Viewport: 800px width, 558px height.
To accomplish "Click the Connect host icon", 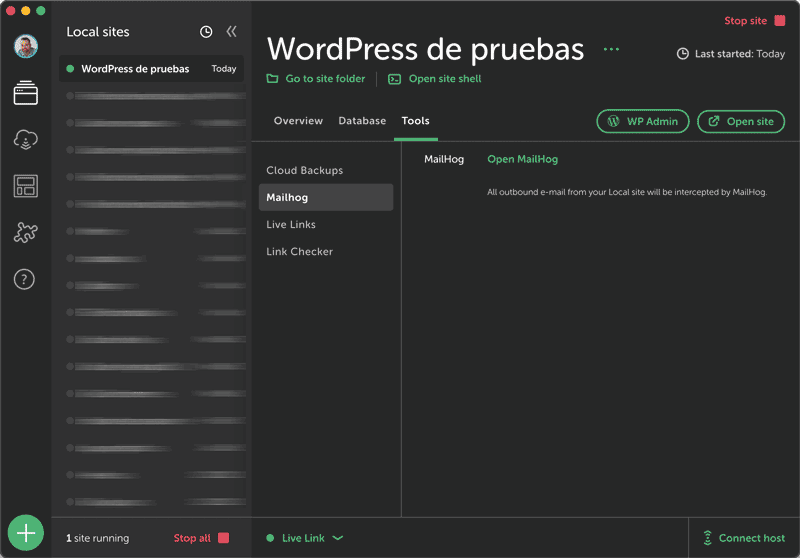I will [x=708, y=538].
